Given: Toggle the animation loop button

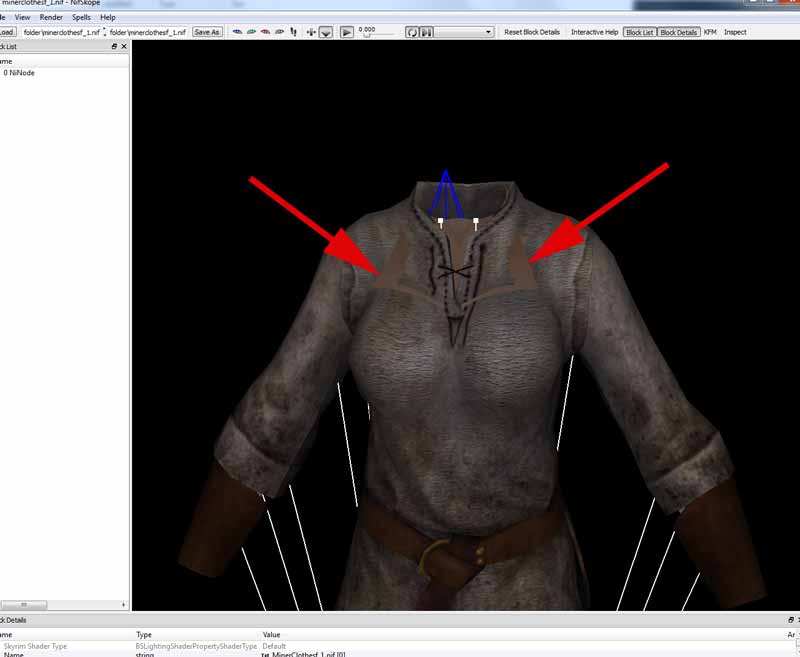Looking at the screenshot, I should (x=412, y=33).
